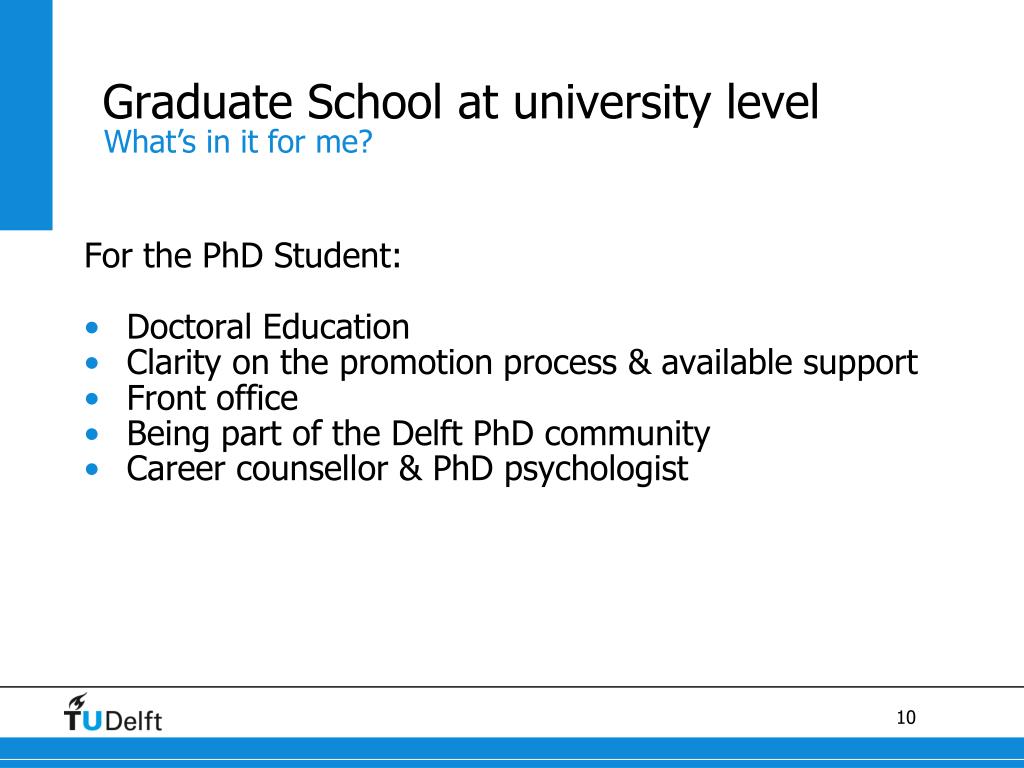Viewport: 1024px width, 768px height.
Task: Click Being part of the Delft PhD community
Action: pos(418,434)
